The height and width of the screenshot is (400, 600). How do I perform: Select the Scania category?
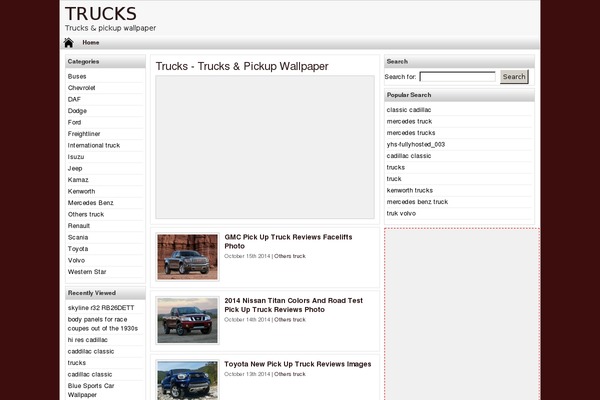pos(78,237)
